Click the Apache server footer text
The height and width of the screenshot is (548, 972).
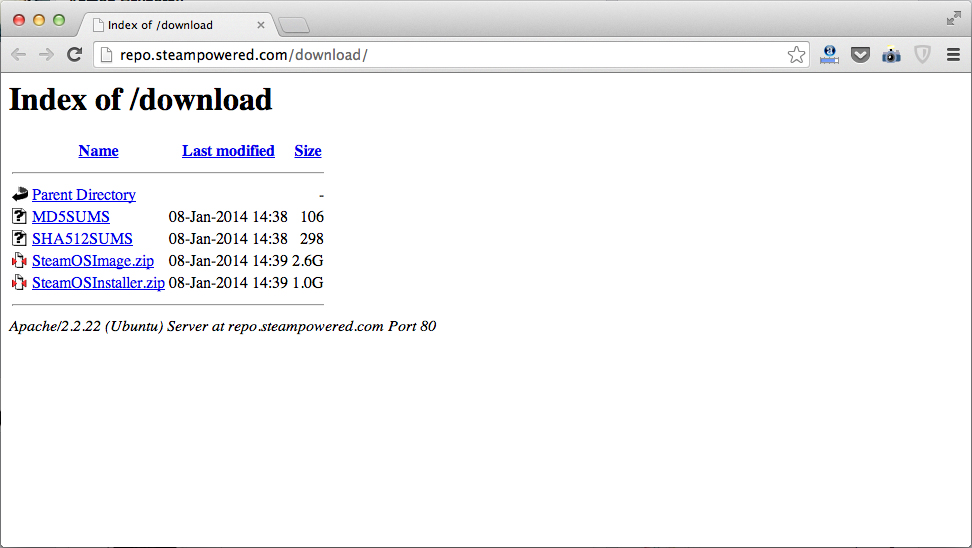click(223, 326)
